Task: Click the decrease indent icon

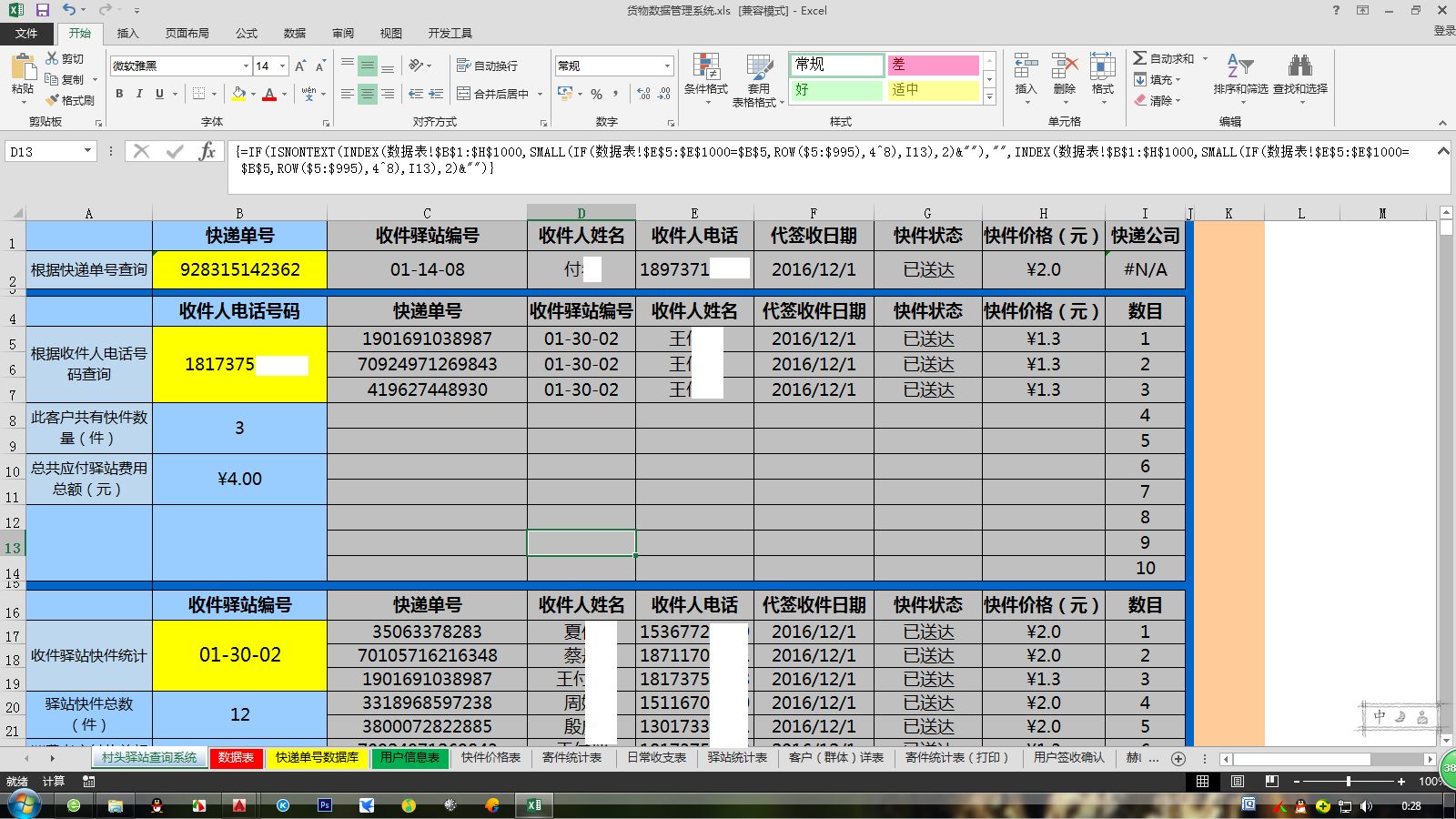Action: click(416, 94)
